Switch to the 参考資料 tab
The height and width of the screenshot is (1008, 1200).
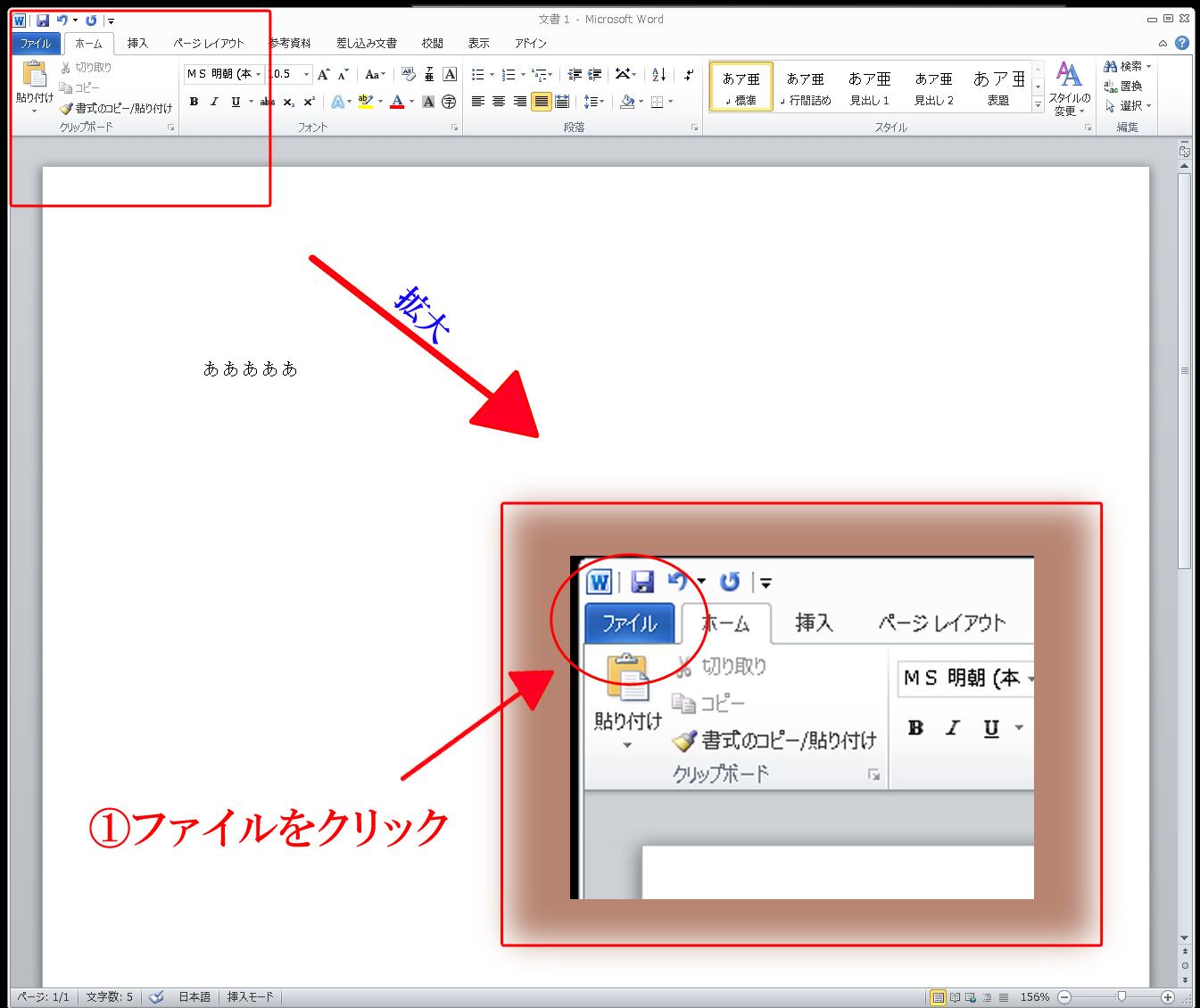click(x=291, y=43)
